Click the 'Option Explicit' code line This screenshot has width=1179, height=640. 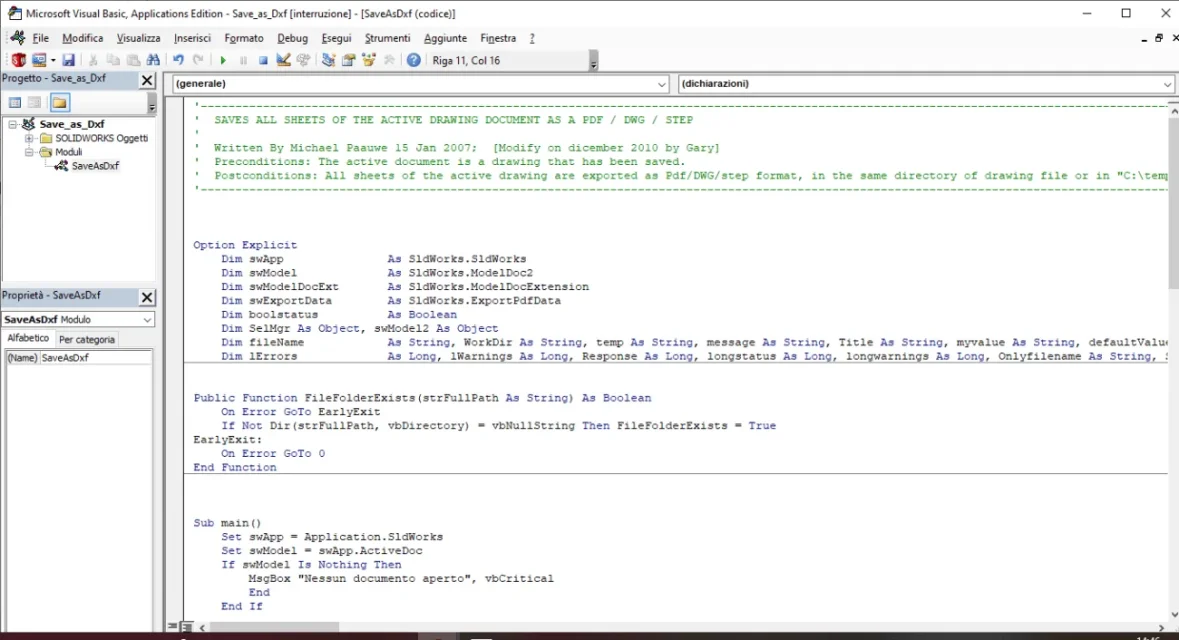click(x=245, y=245)
